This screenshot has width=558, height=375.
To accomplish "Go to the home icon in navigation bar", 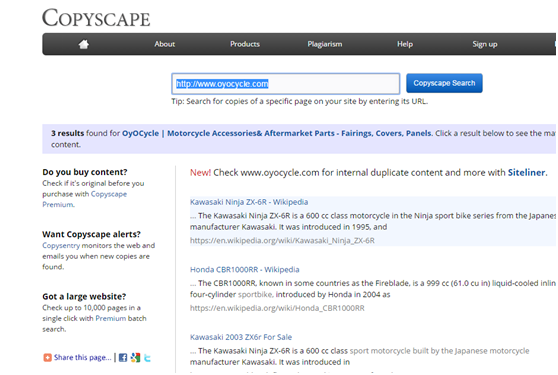I will 84,44.
